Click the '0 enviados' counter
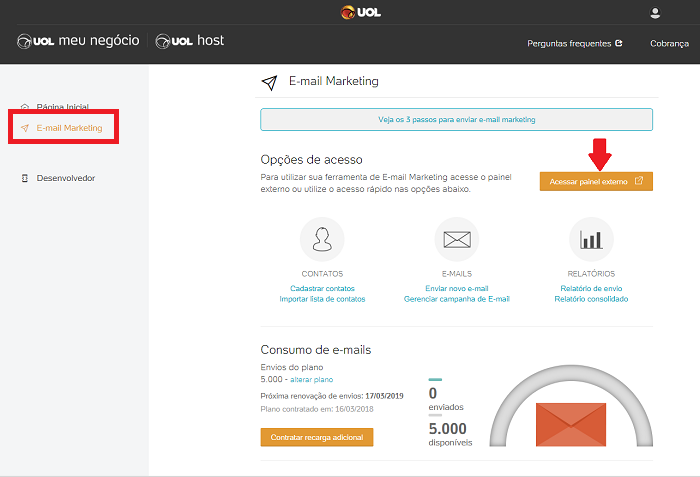The height and width of the screenshot is (477, 700). (x=446, y=398)
